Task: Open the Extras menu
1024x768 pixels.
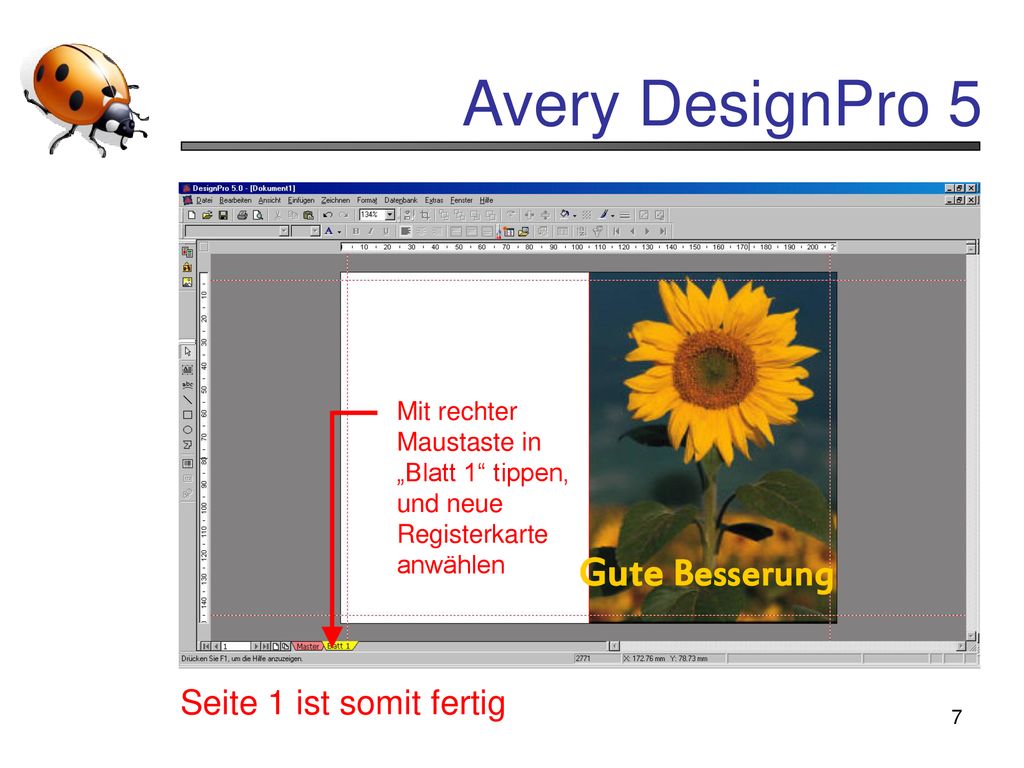Action: click(x=434, y=200)
